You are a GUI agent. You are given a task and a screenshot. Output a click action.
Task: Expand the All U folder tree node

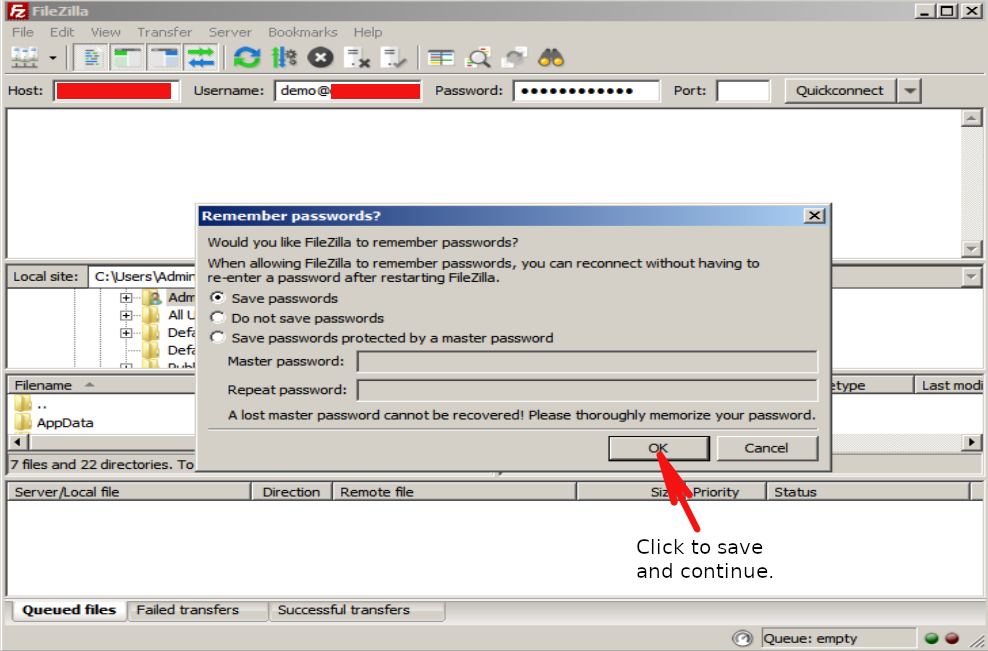click(126, 315)
